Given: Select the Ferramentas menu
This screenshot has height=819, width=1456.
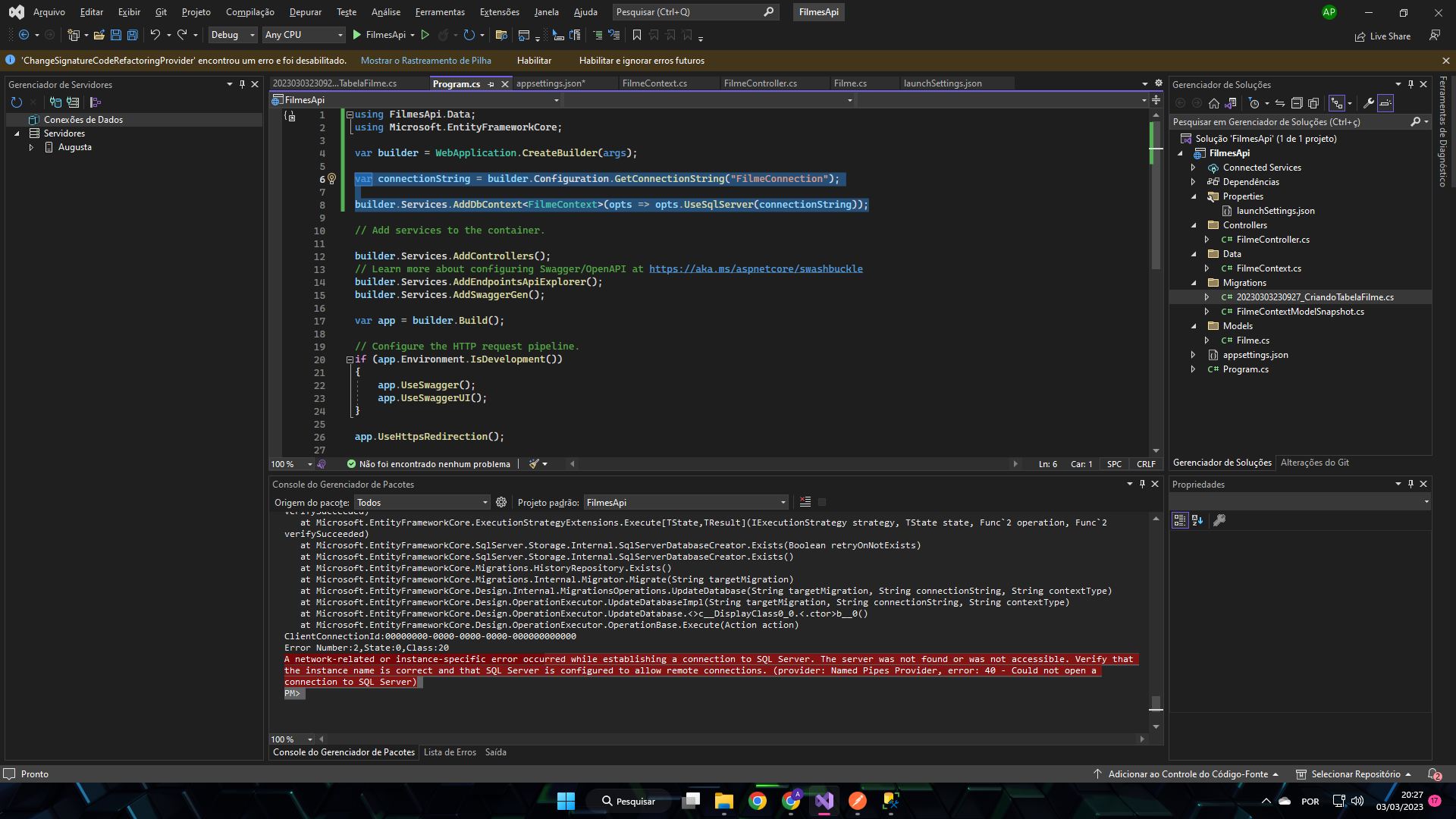Looking at the screenshot, I should pyautogui.click(x=441, y=11).
